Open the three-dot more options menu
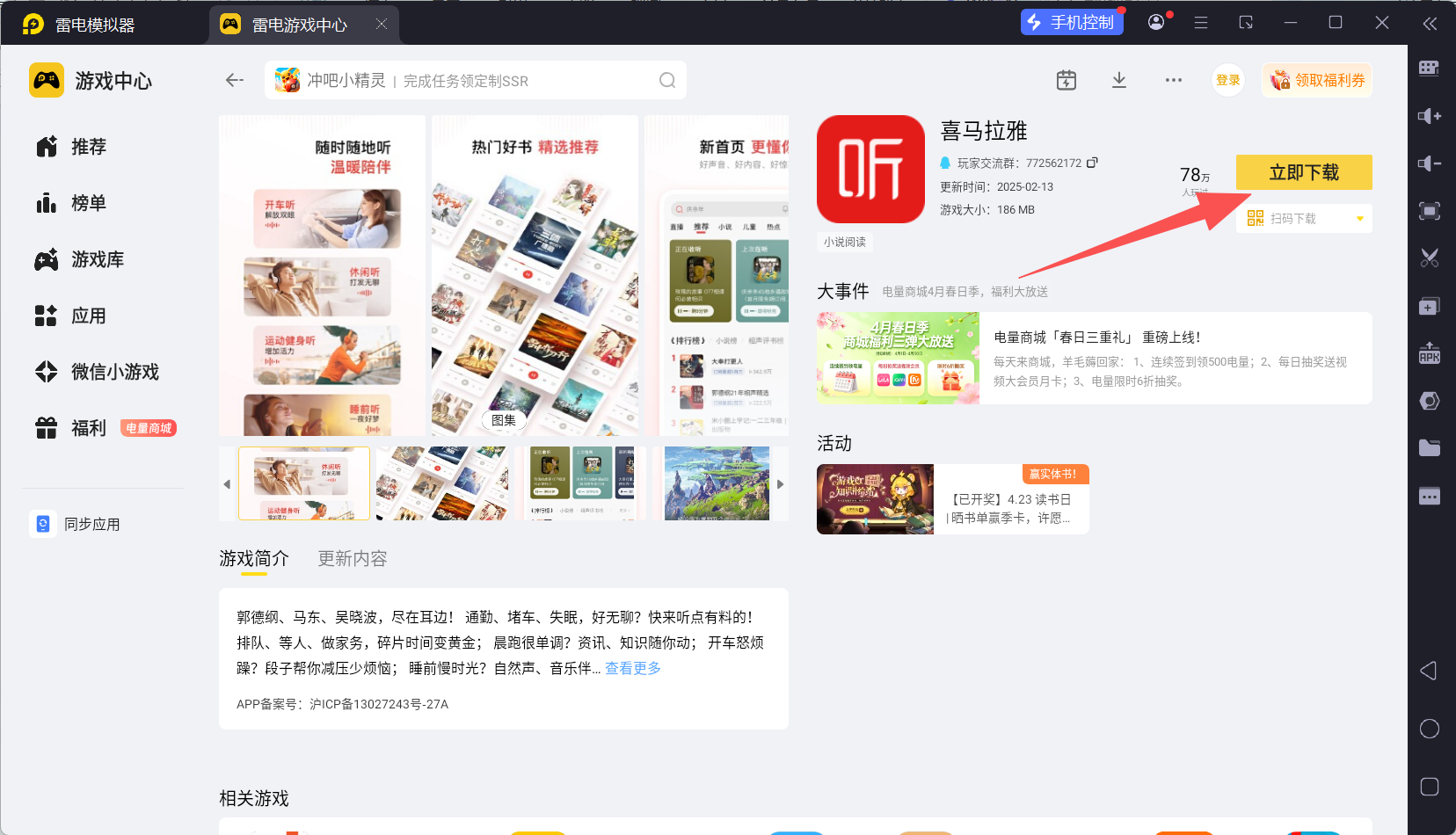The image size is (1456, 835). tap(1174, 80)
